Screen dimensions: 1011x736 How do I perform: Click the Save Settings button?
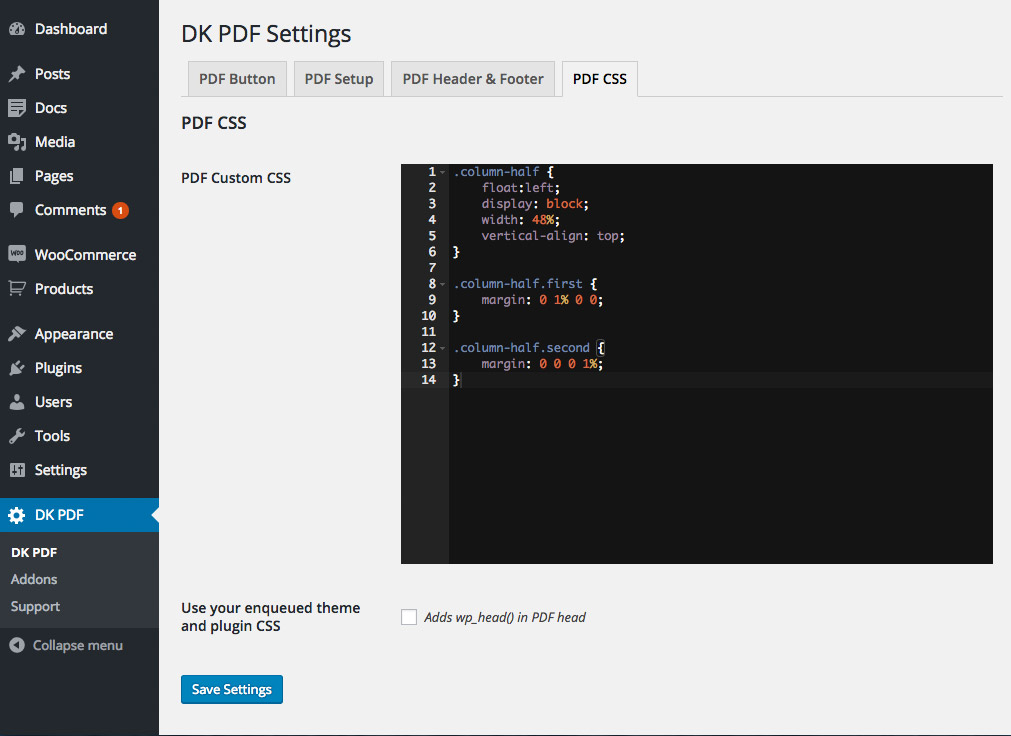point(232,689)
